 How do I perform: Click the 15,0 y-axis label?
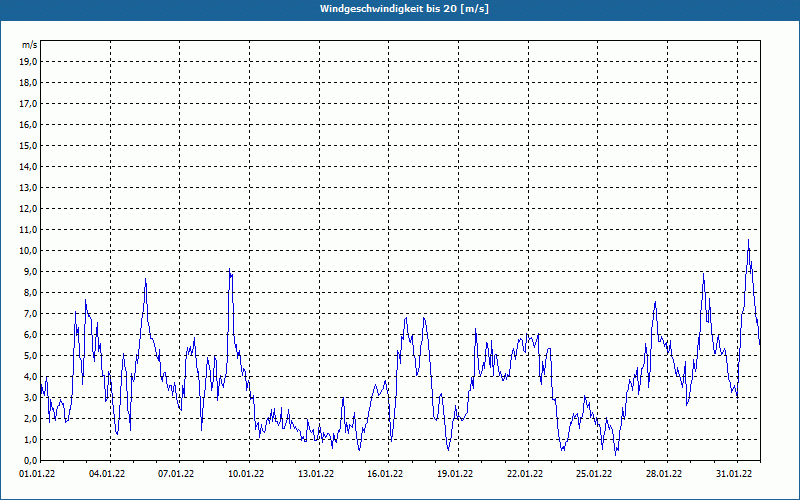(x=28, y=145)
